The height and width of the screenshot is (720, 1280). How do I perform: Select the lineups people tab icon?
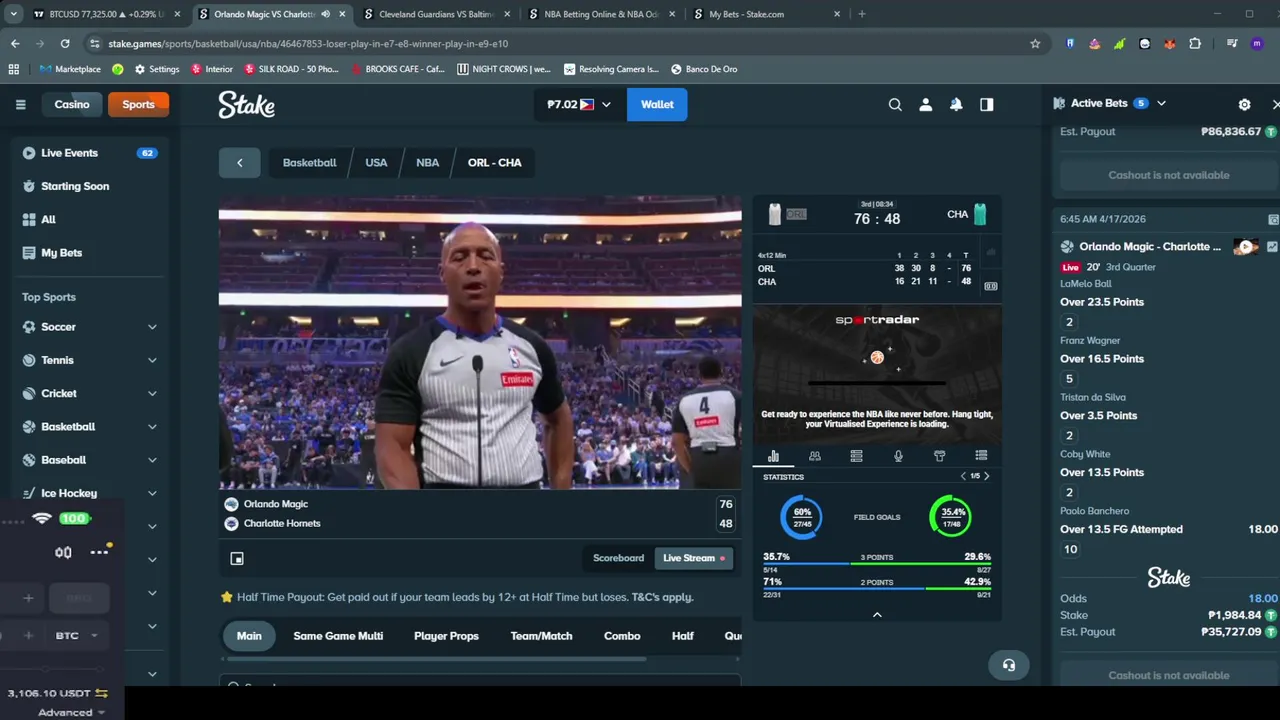tap(815, 456)
